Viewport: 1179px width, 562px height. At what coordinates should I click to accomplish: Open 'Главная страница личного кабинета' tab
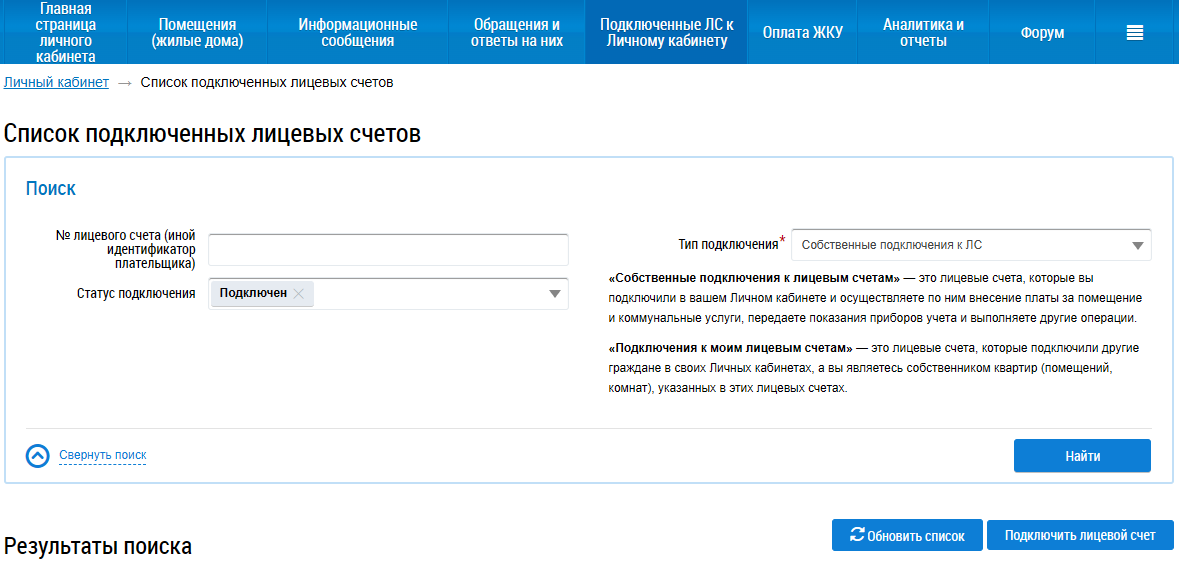click(65, 33)
